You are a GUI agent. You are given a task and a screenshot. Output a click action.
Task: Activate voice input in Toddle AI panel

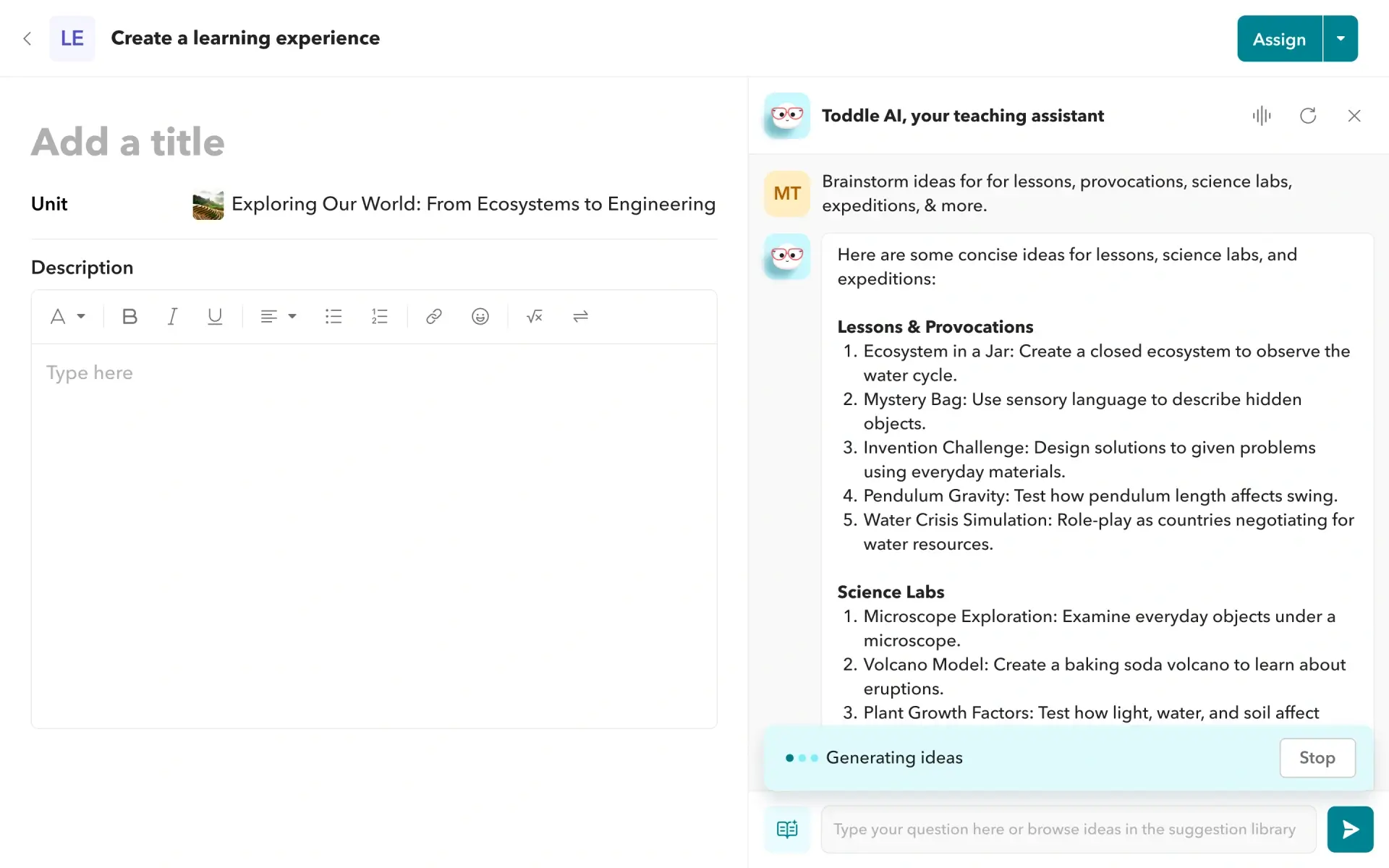coord(1261,116)
